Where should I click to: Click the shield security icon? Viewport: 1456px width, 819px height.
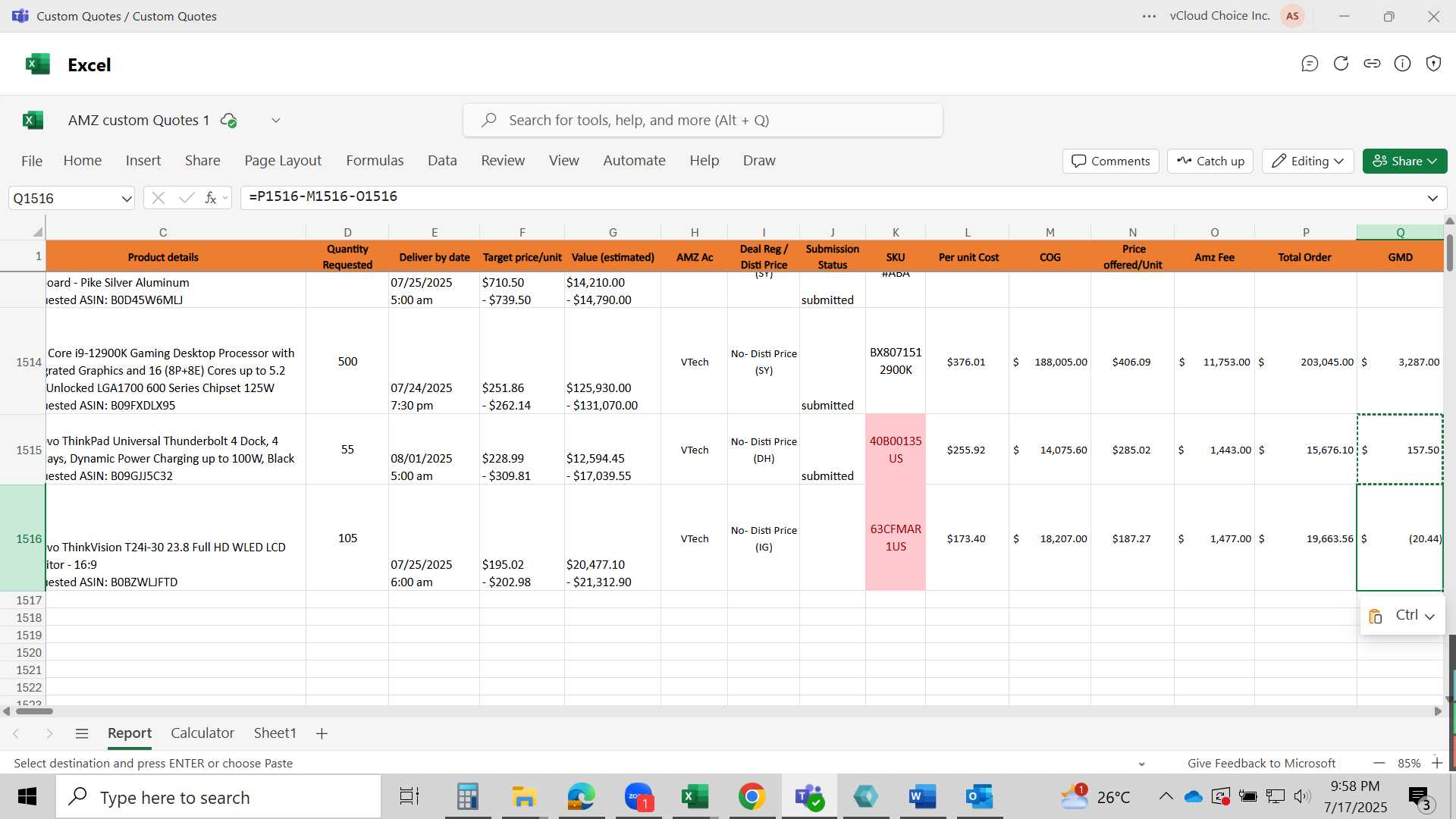1433,64
